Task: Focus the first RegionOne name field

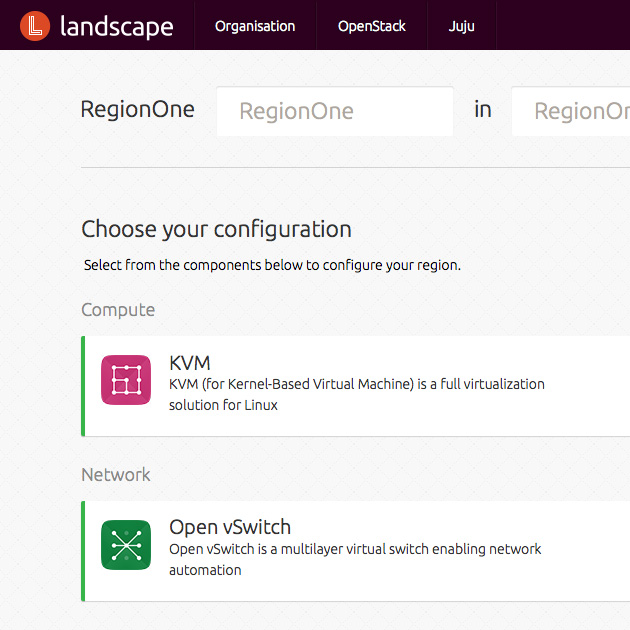Action: click(335, 111)
